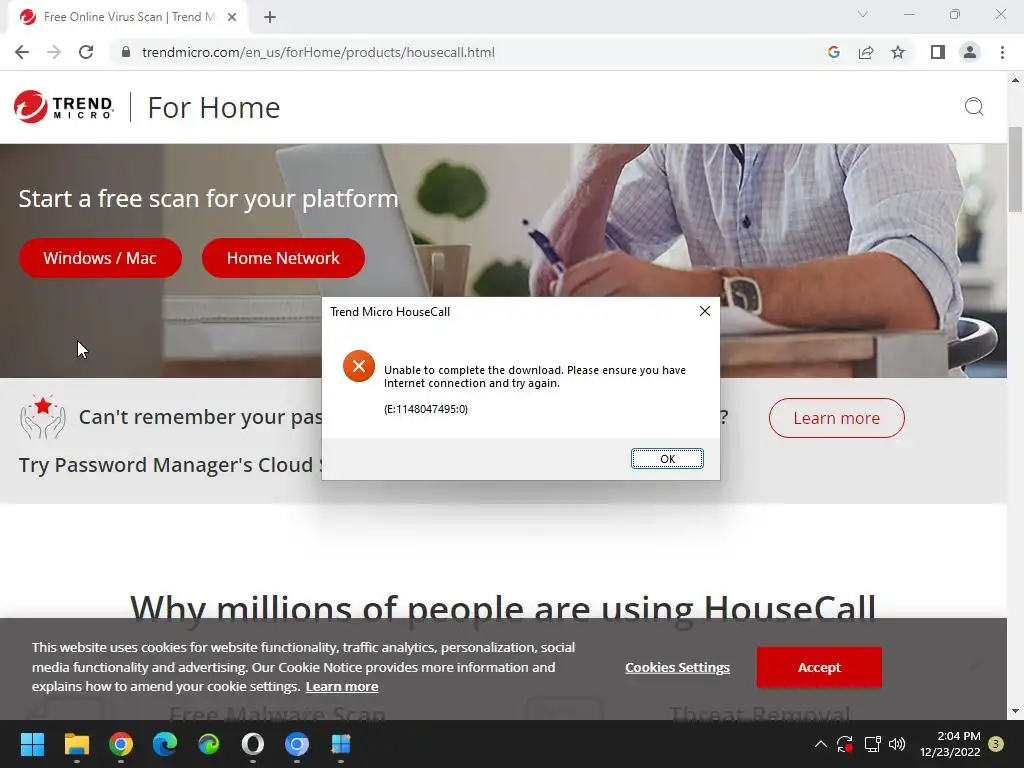1024x768 pixels.
Task: Open the share this page icon
Action: 866,52
